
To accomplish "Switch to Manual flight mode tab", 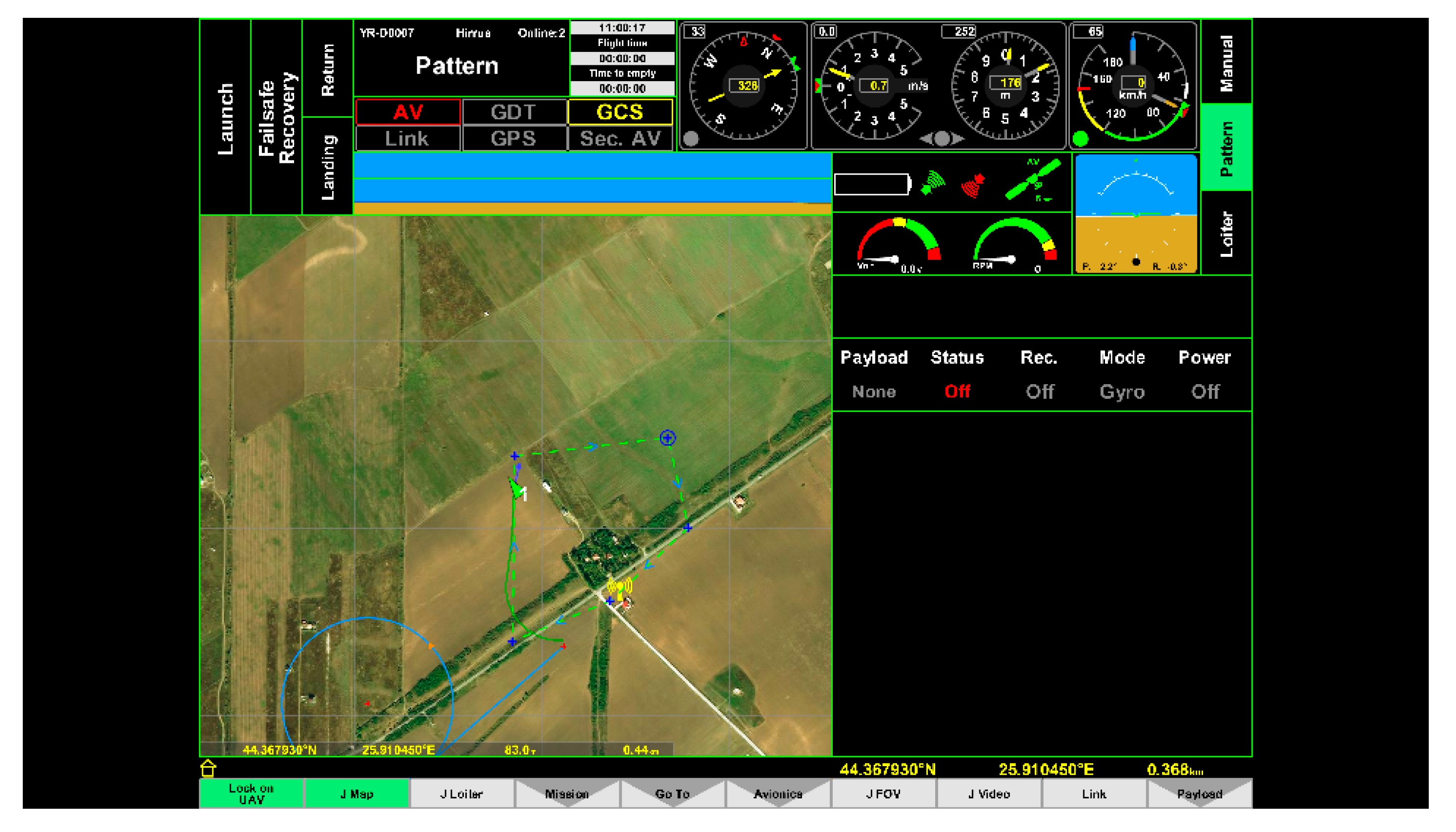I will pyautogui.click(x=1226, y=63).
